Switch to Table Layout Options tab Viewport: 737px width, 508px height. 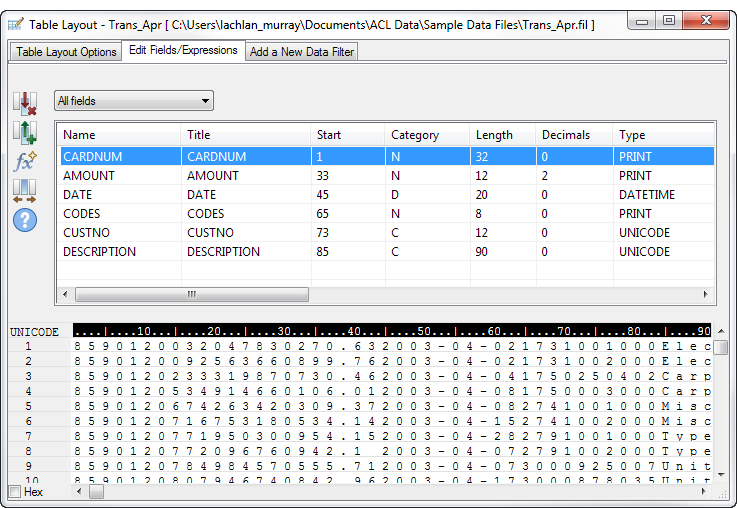66,52
